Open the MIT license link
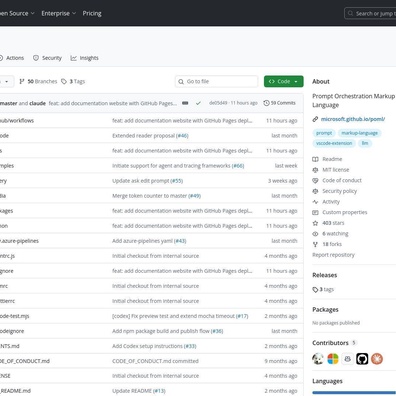This screenshot has height=396, width=396. pos(336,170)
